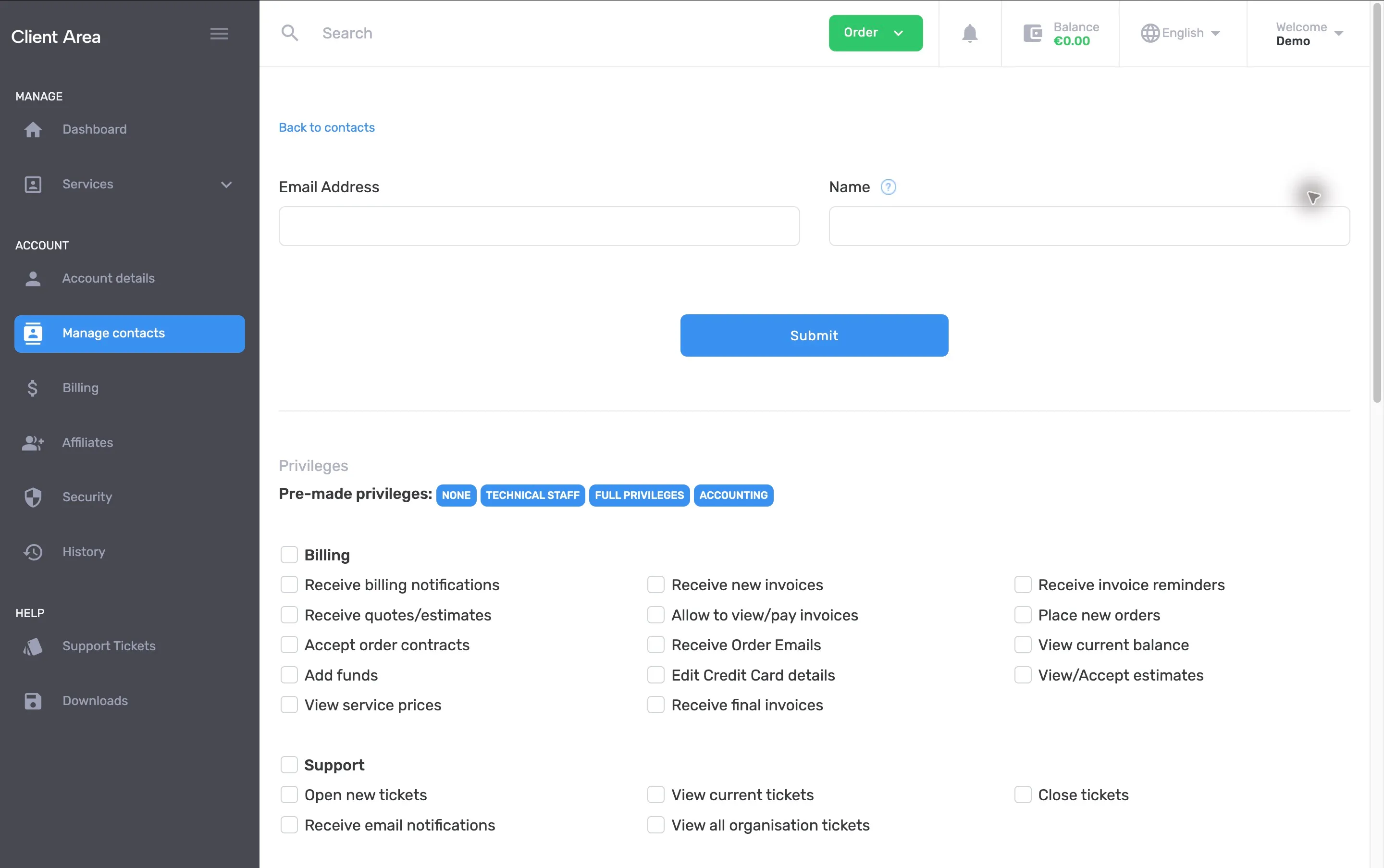Open the Welcome Demo user menu
Viewport: 1384px width, 868px height.
coord(1309,34)
